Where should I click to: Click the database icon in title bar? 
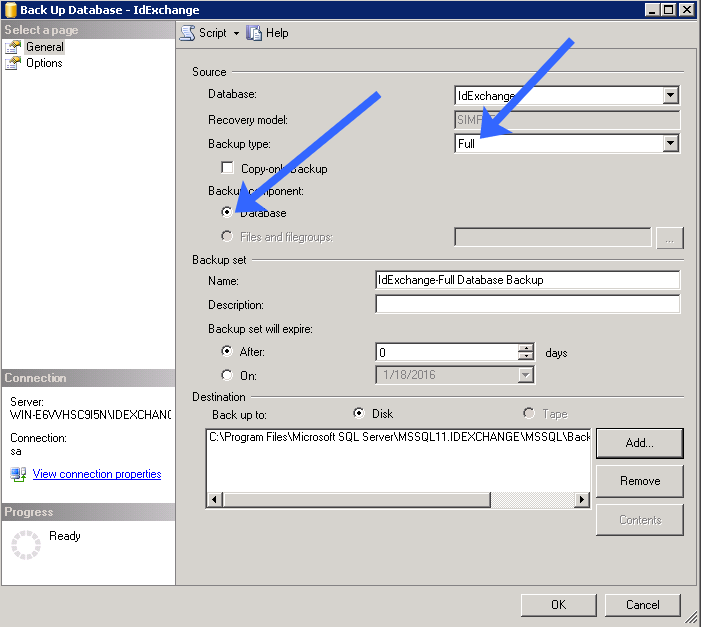(x=11, y=10)
